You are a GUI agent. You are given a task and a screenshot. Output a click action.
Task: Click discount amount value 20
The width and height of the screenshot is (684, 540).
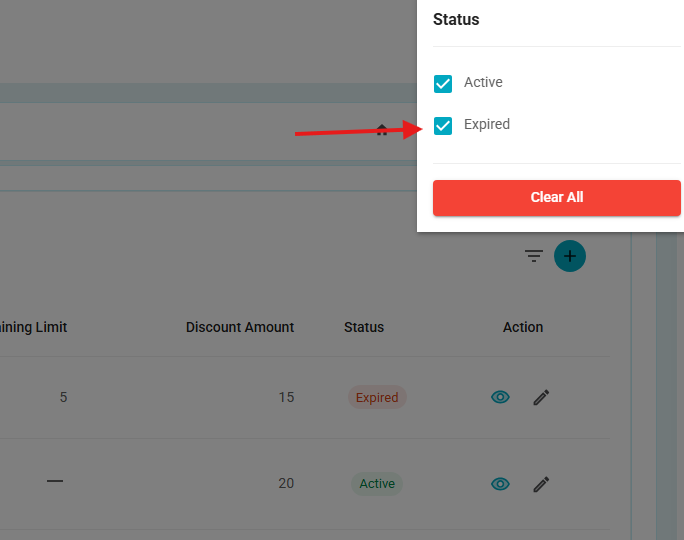click(286, 483)
